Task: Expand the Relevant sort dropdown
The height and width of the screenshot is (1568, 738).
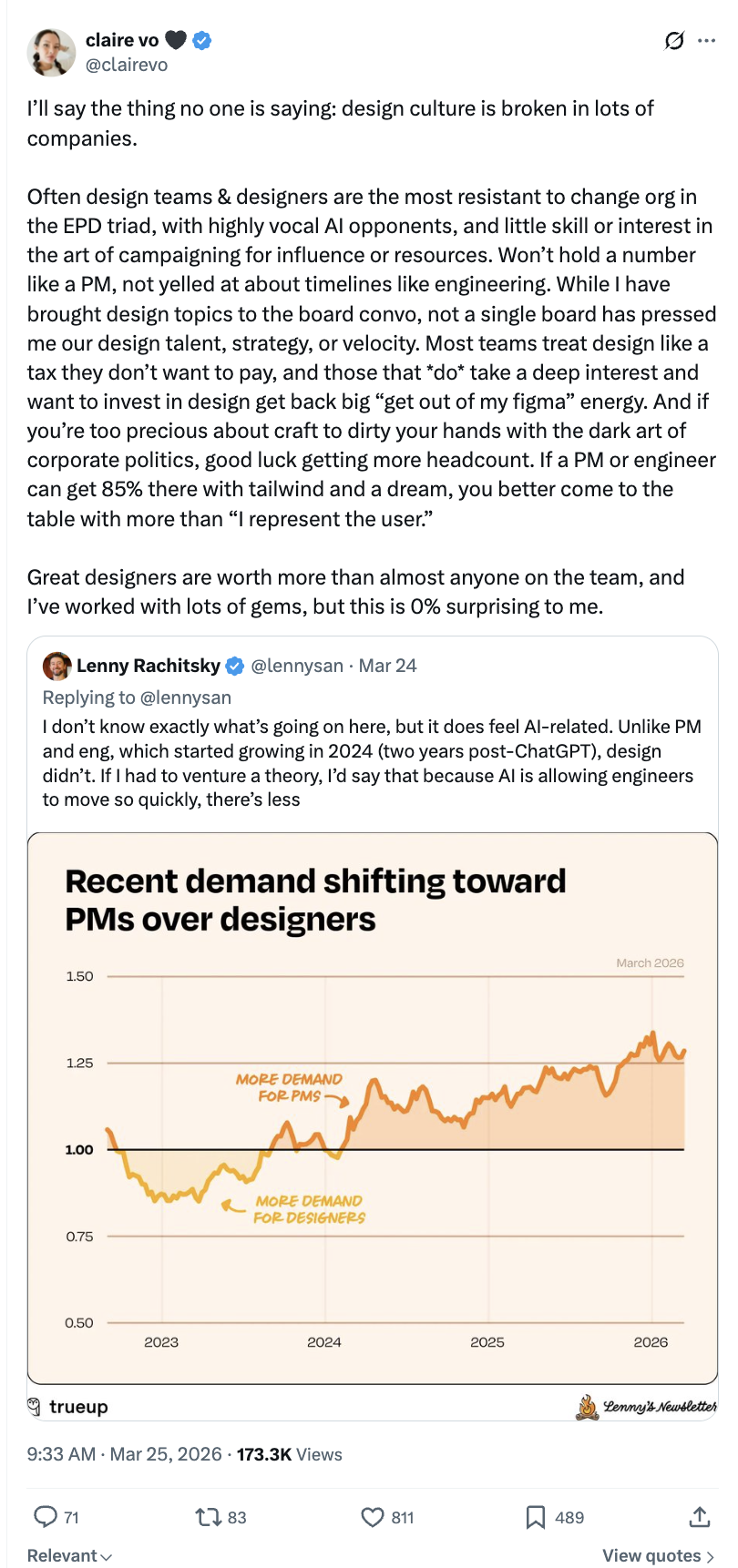Action: tap(69, 1555)
